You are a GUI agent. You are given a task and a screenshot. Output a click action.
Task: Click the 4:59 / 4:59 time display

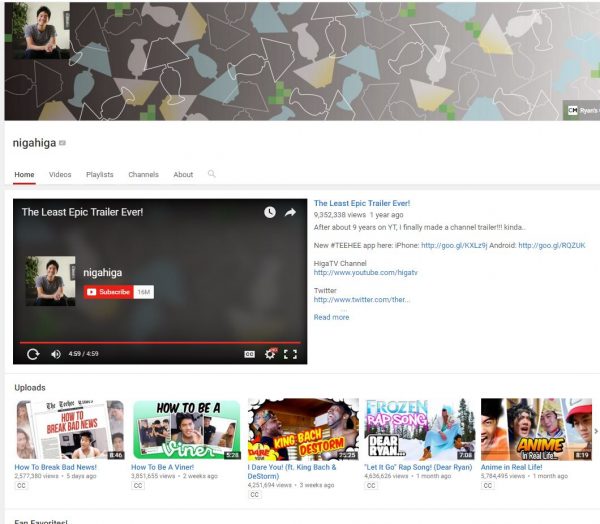click(x=83, y=354)
